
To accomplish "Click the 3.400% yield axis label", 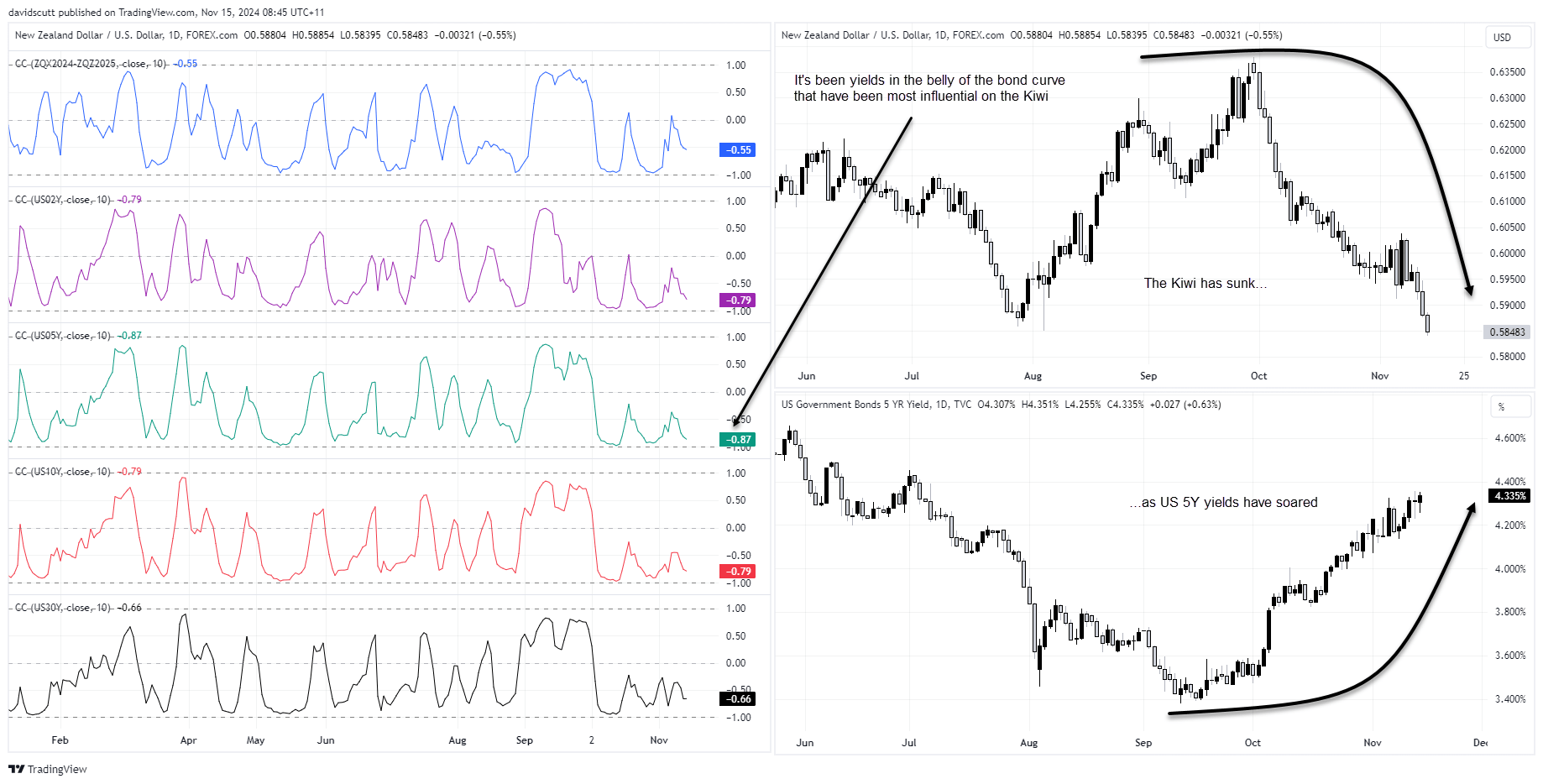I will pyautogui.click(x=1510, y=699).
